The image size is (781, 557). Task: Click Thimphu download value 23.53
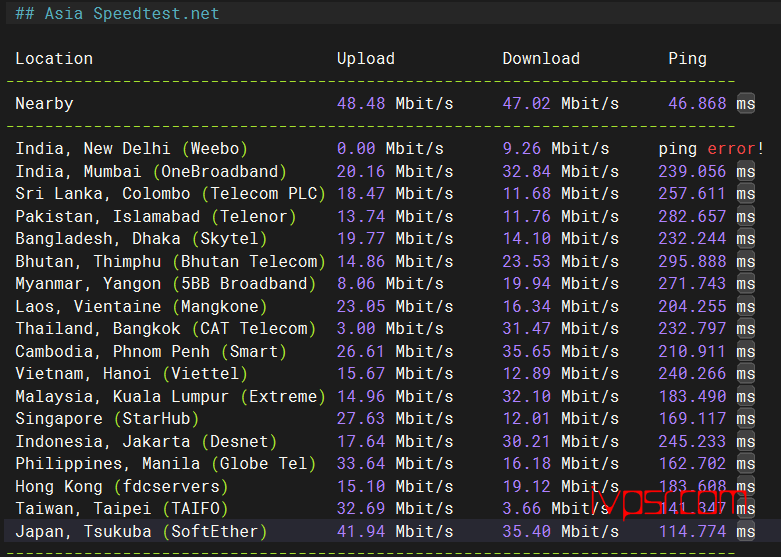coord(526,262)
